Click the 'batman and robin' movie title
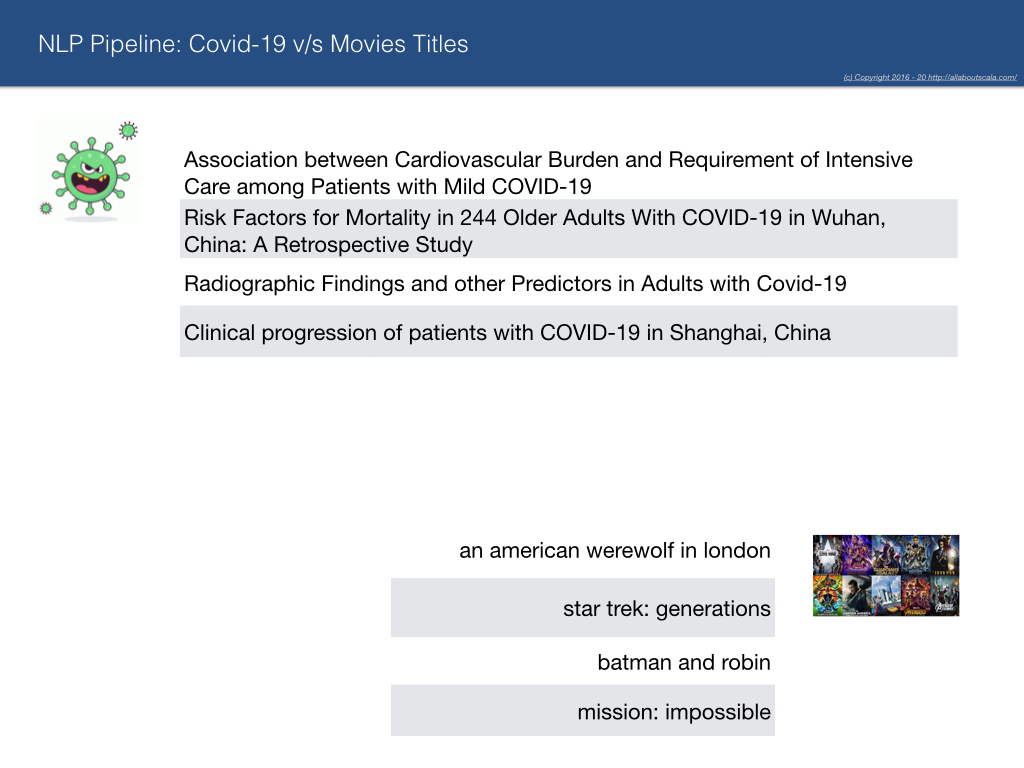1024x768 pixels. point(684,662)
